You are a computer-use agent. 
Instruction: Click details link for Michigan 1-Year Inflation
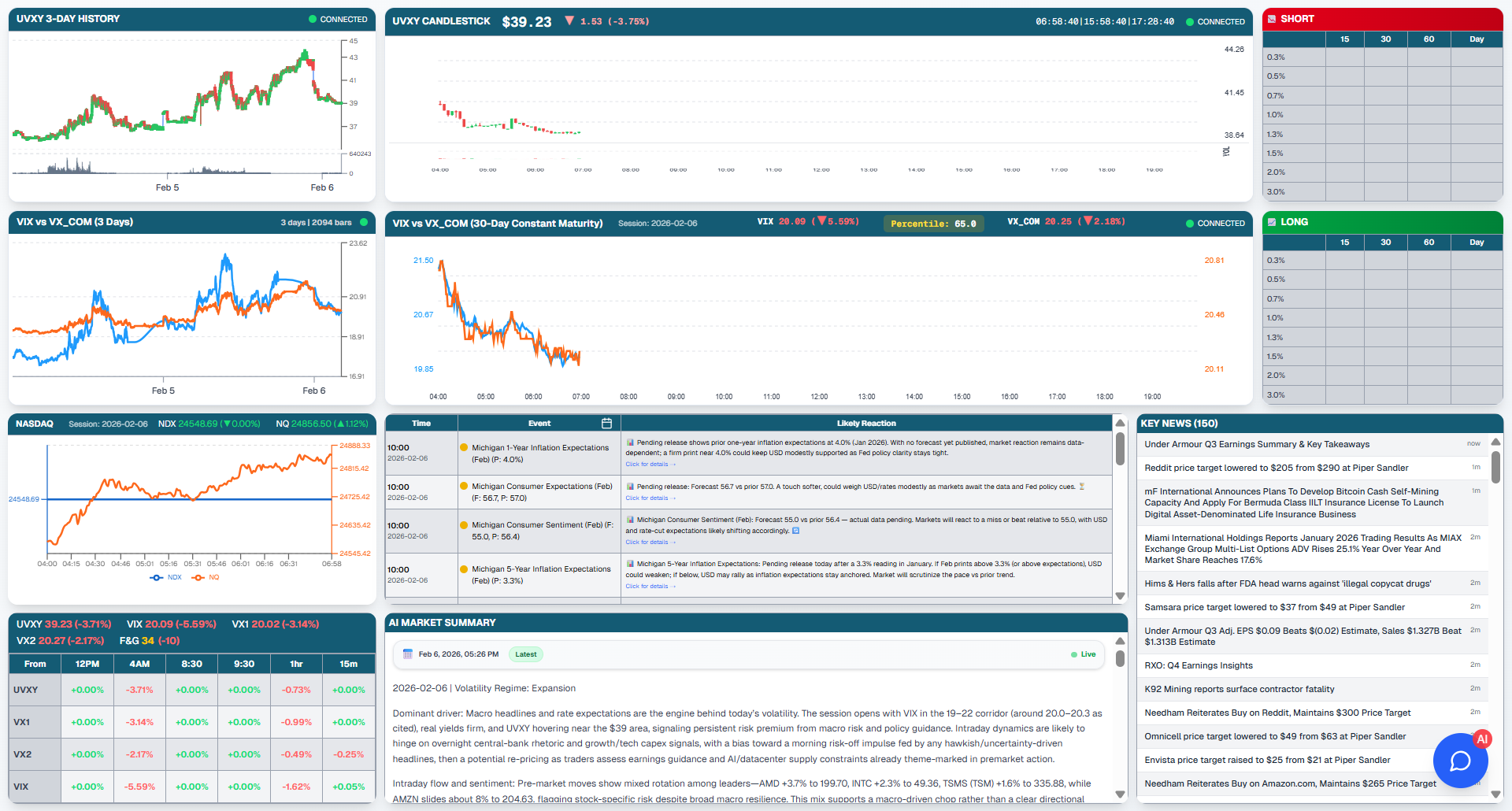click(649, 465)
